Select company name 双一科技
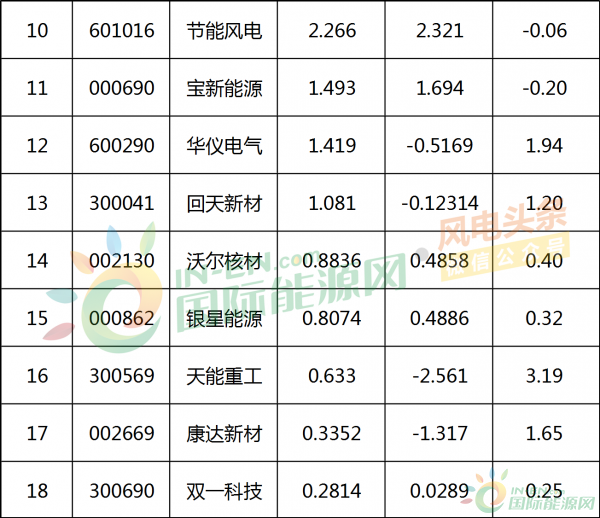The height and width of the screenshot is (518, 600). pos(224,491)
